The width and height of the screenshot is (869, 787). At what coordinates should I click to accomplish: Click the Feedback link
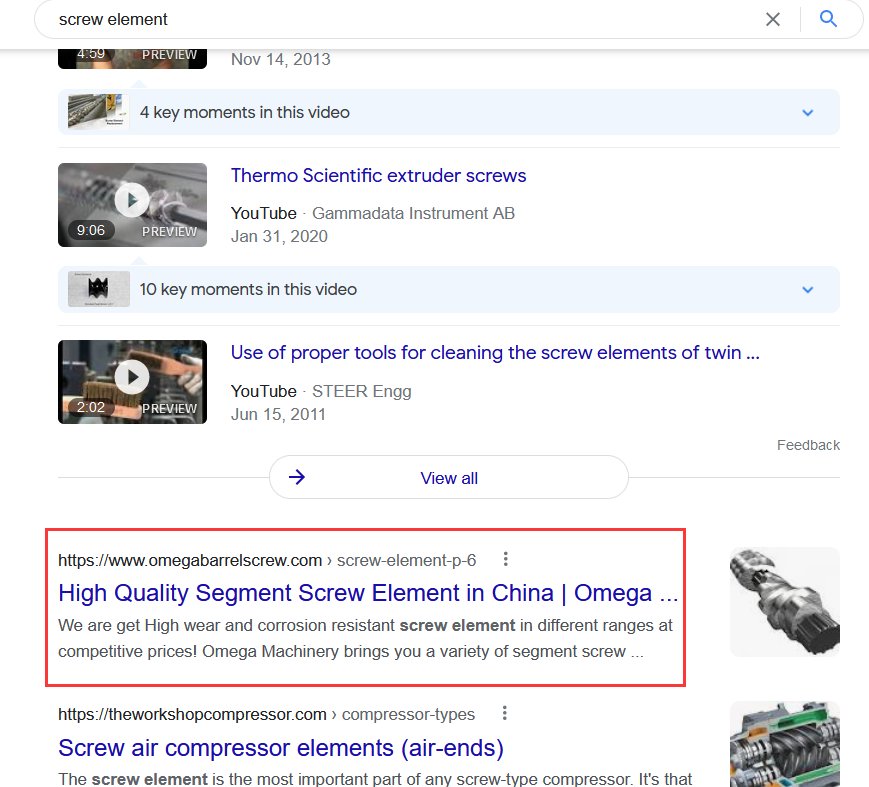click(808, 445)
